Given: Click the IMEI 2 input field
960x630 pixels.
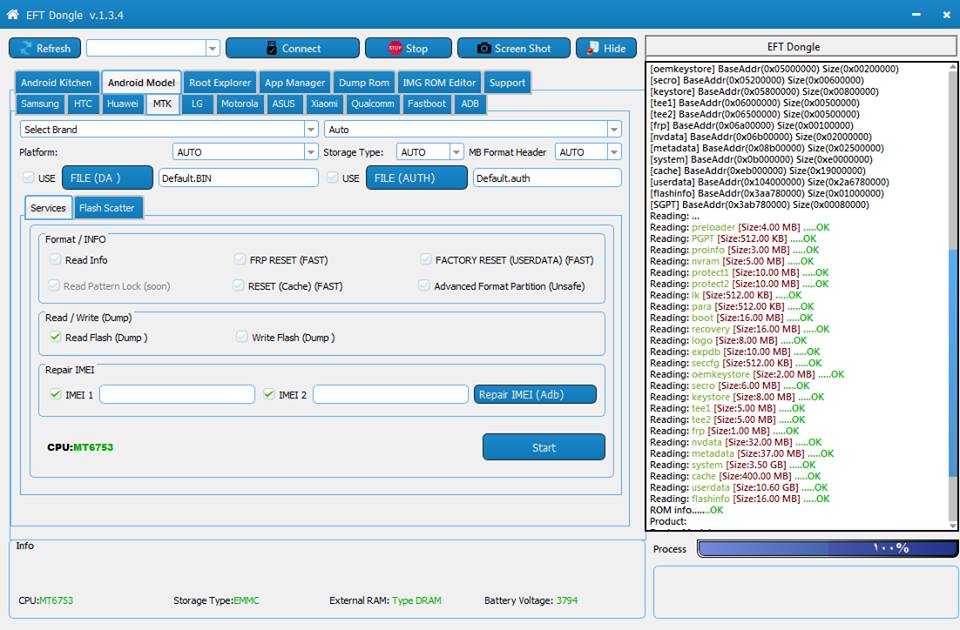Looking at the screenshot, I should [391, 394].
